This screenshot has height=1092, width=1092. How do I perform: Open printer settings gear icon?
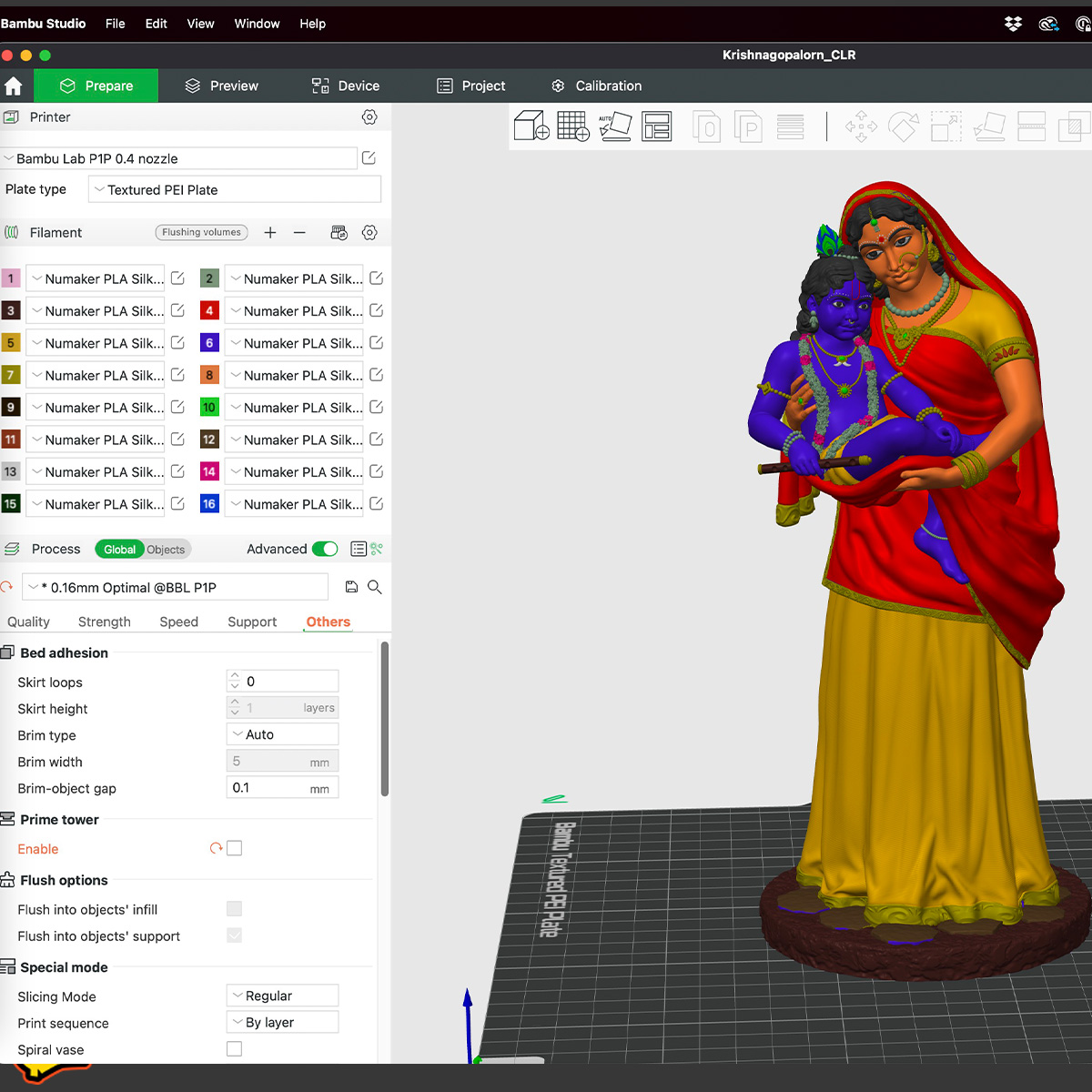point(369,117)
